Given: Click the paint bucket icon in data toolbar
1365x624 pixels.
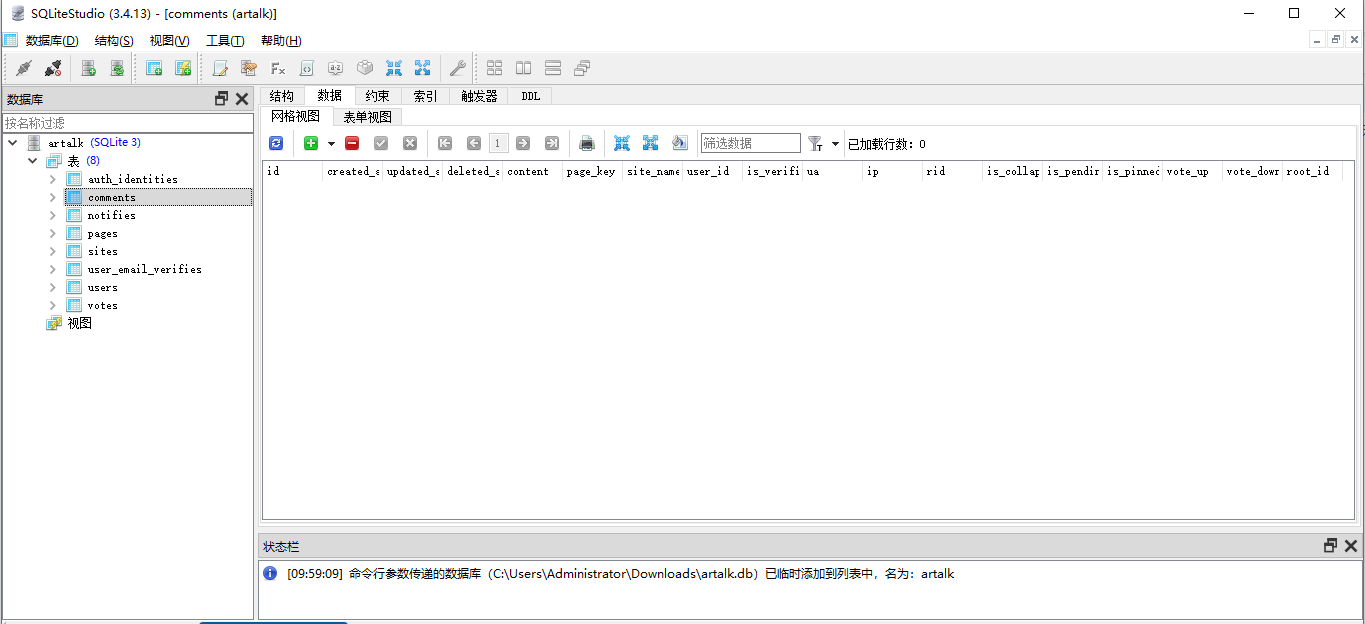Looking at the screenshot, I should tap(680, 143).
